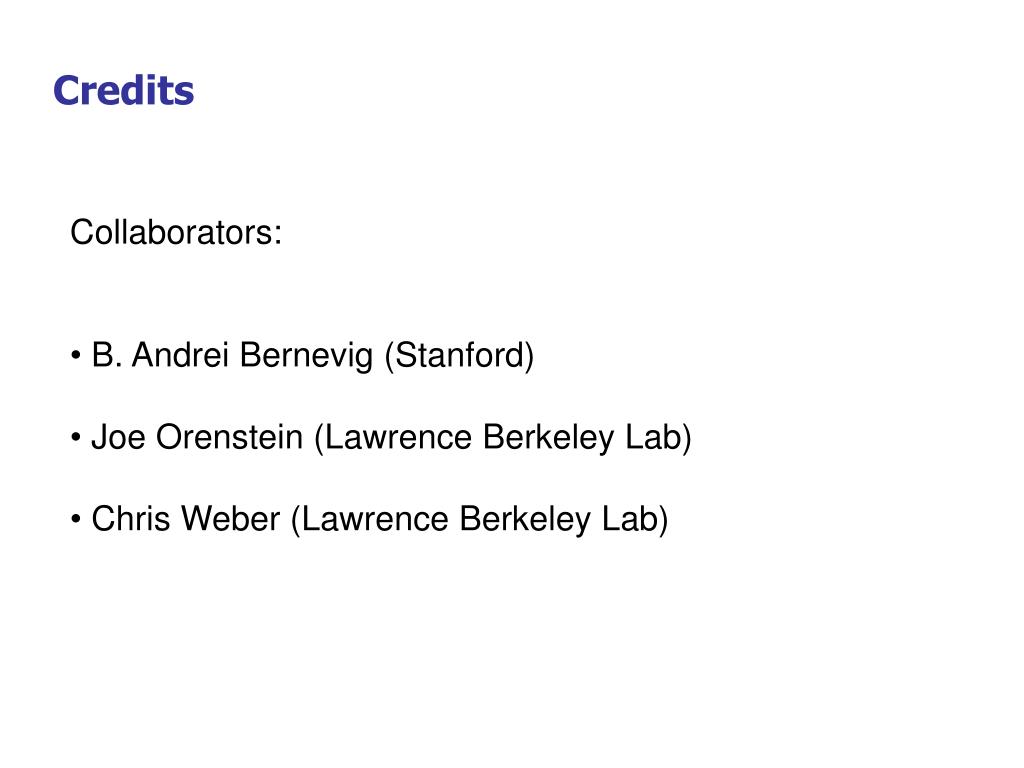The height and width of the screenshot is (768, 1024).
Task: Click the word Weber
Action: coord(231,519)
